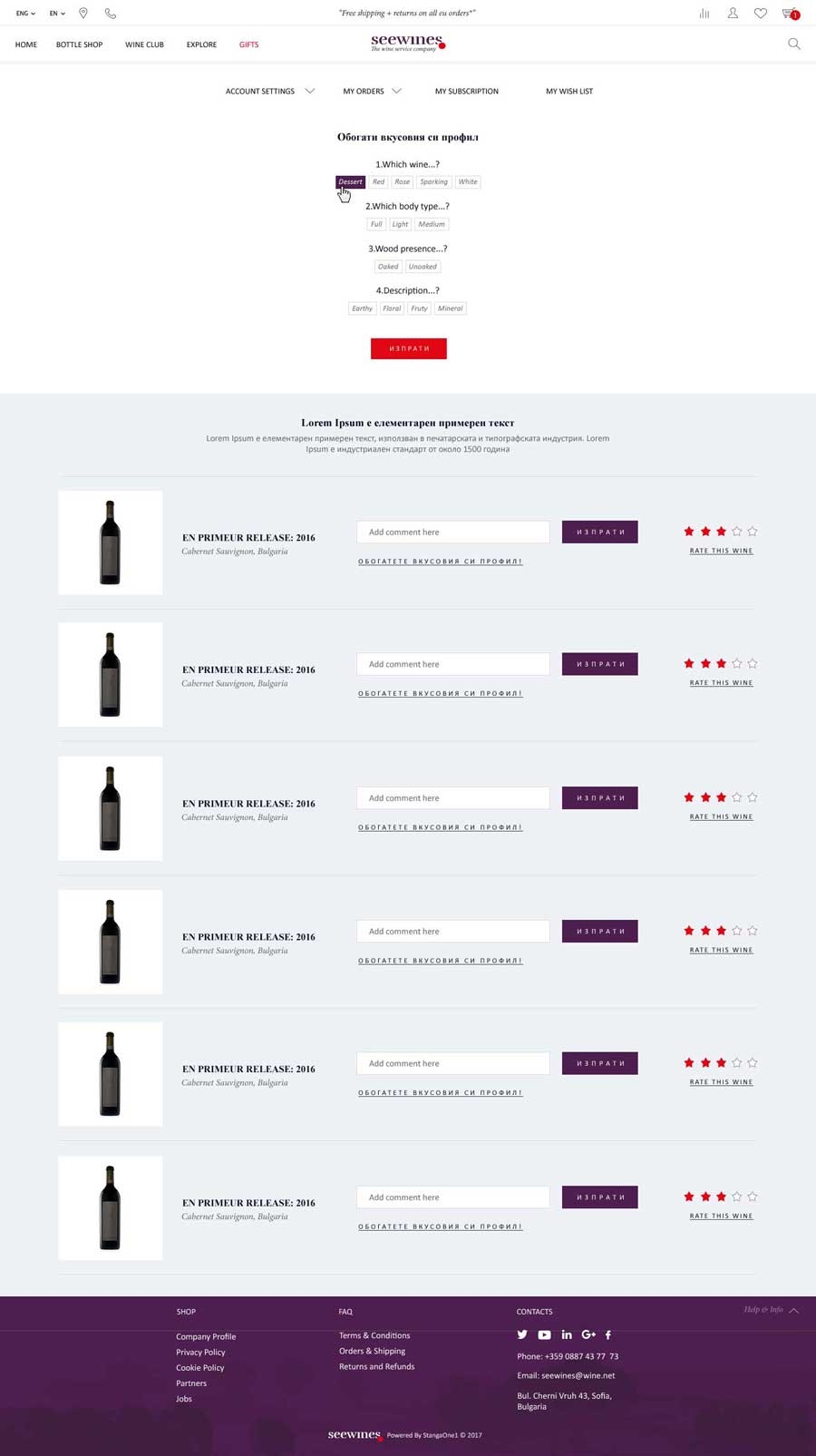Click the red ИЗПРАТИ submit button
816x1456 pixels.
409,348
